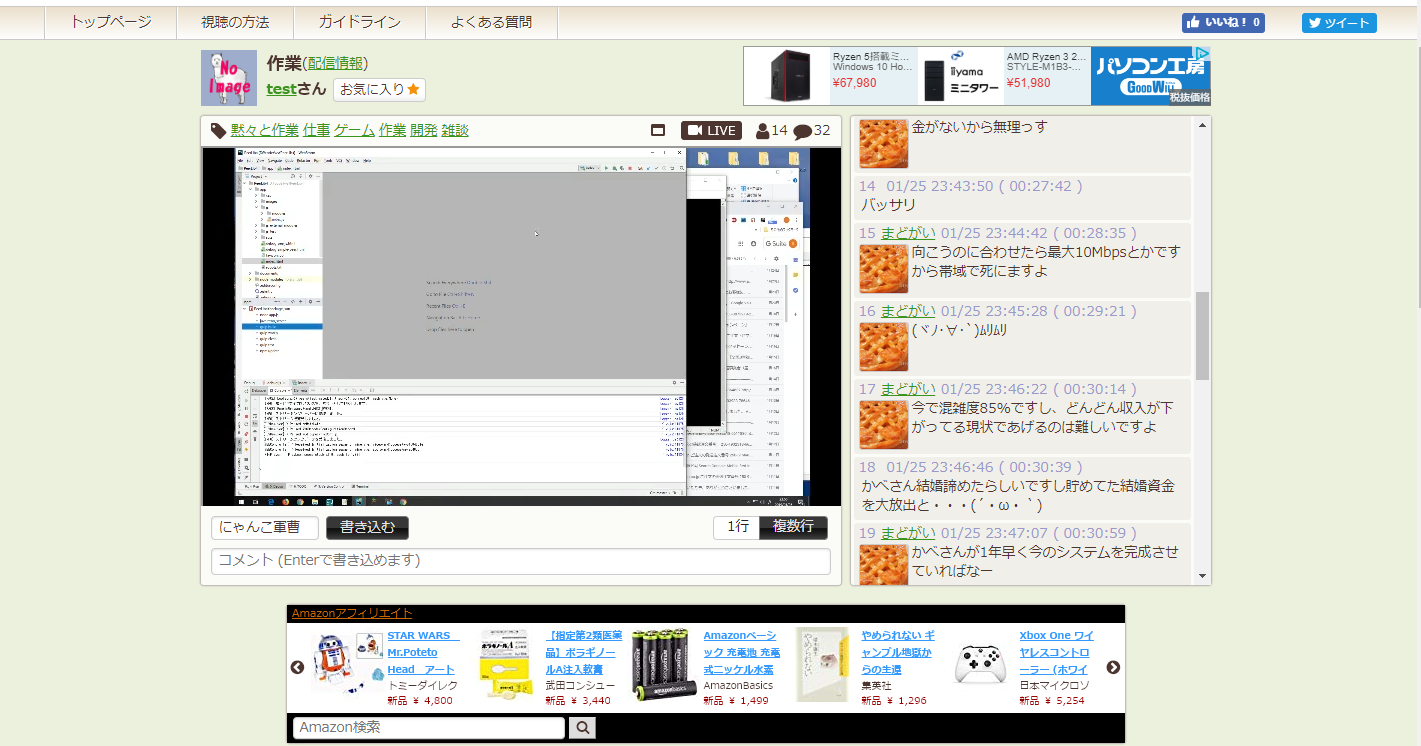Switch comment input to 1行 mode

737,527
